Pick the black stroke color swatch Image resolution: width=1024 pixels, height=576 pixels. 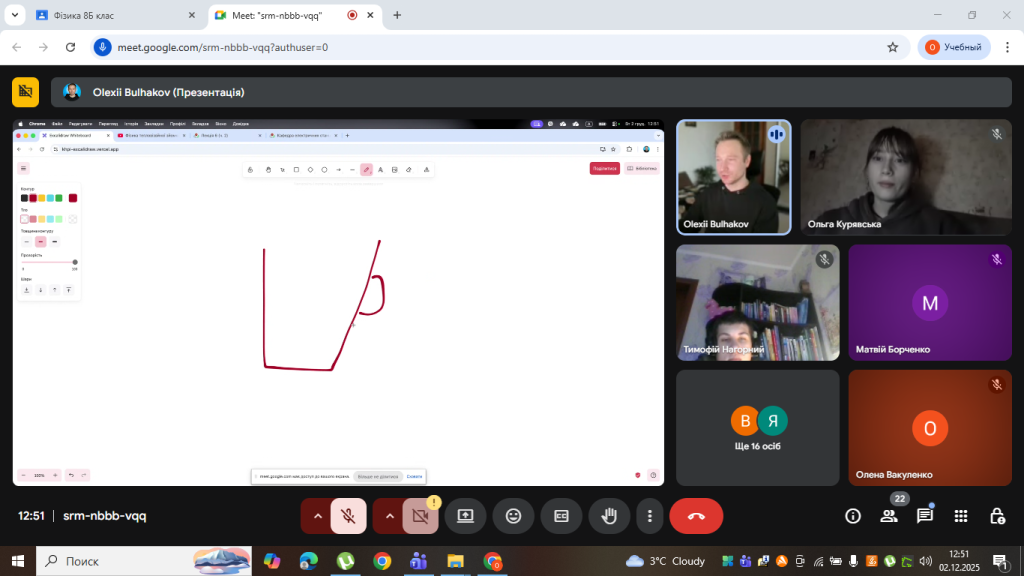24,198
